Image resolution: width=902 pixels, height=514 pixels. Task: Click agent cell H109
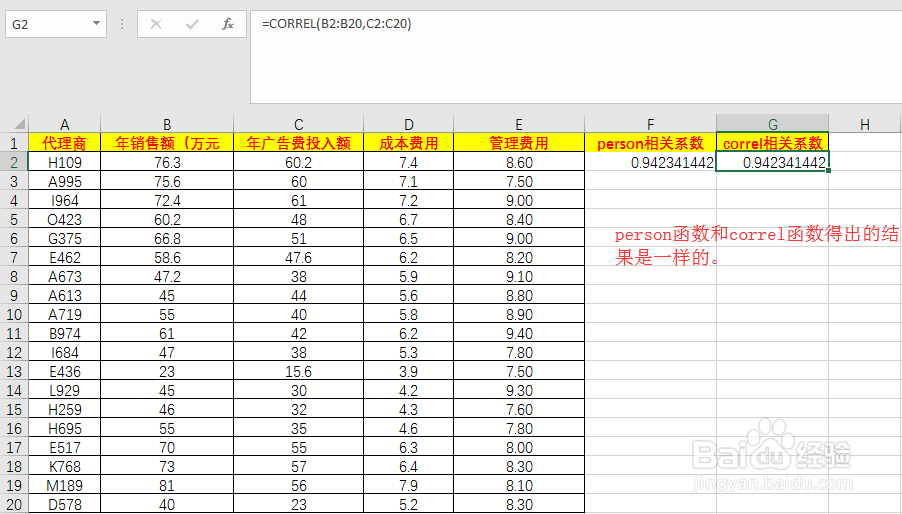point(64,162)
